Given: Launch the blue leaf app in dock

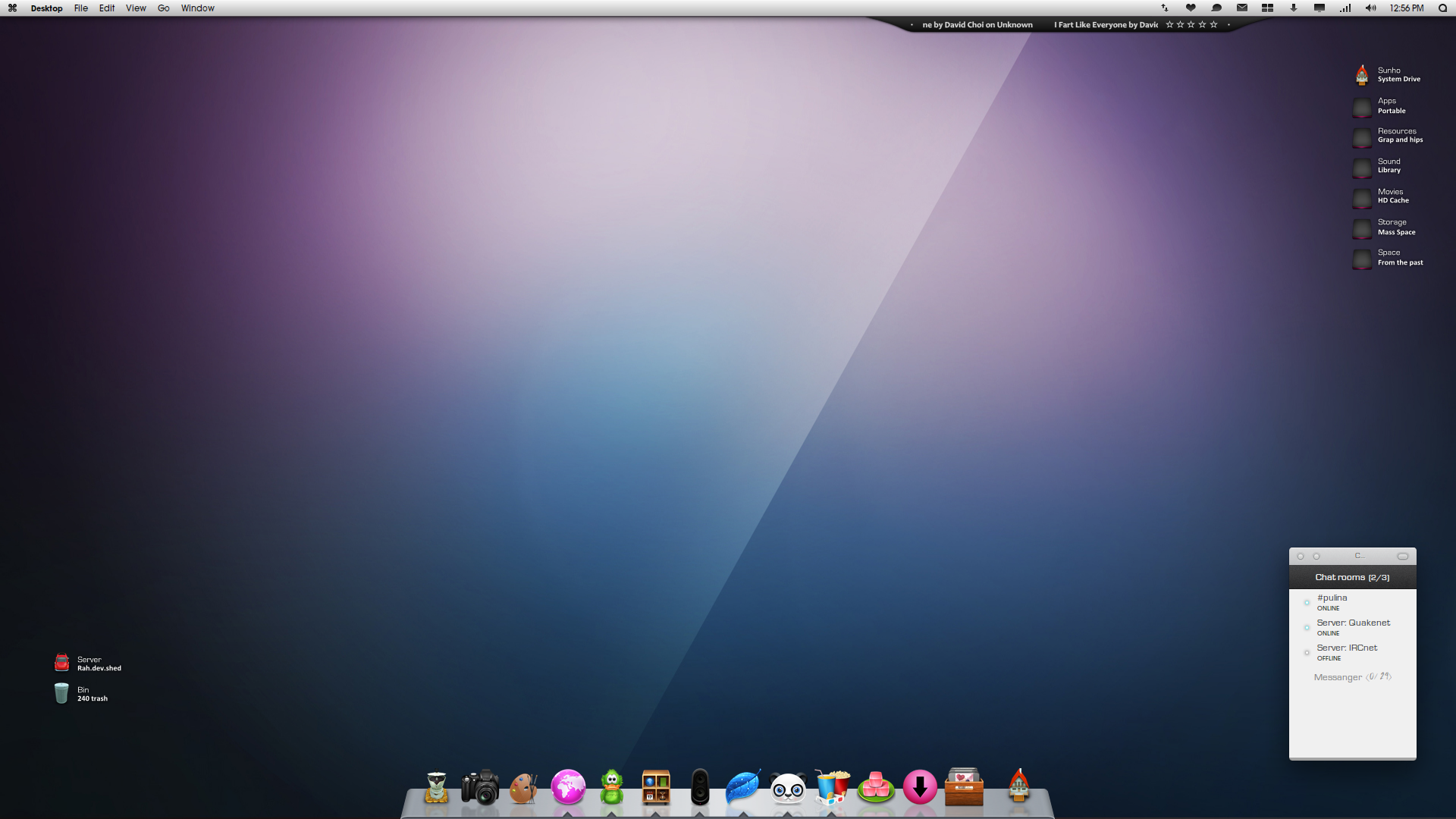Looking at the screenshot, I should tap(743, 787).
